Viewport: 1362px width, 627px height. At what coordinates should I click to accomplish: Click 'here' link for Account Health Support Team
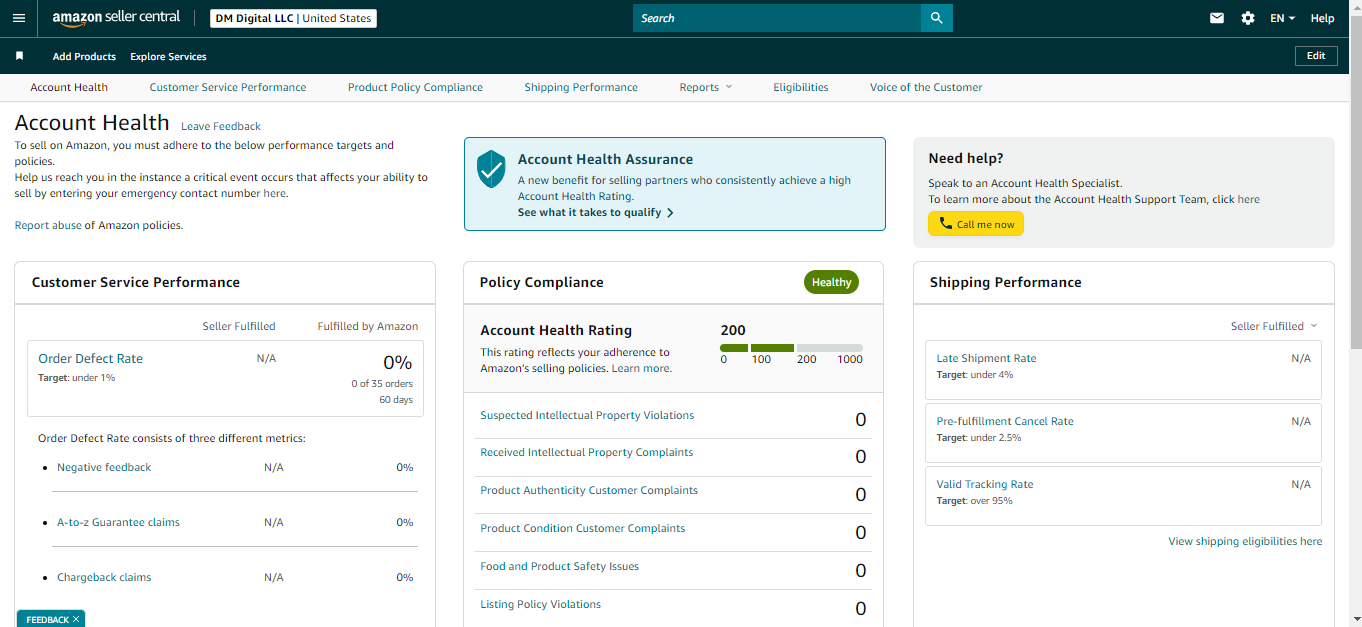coord(1248,199)
